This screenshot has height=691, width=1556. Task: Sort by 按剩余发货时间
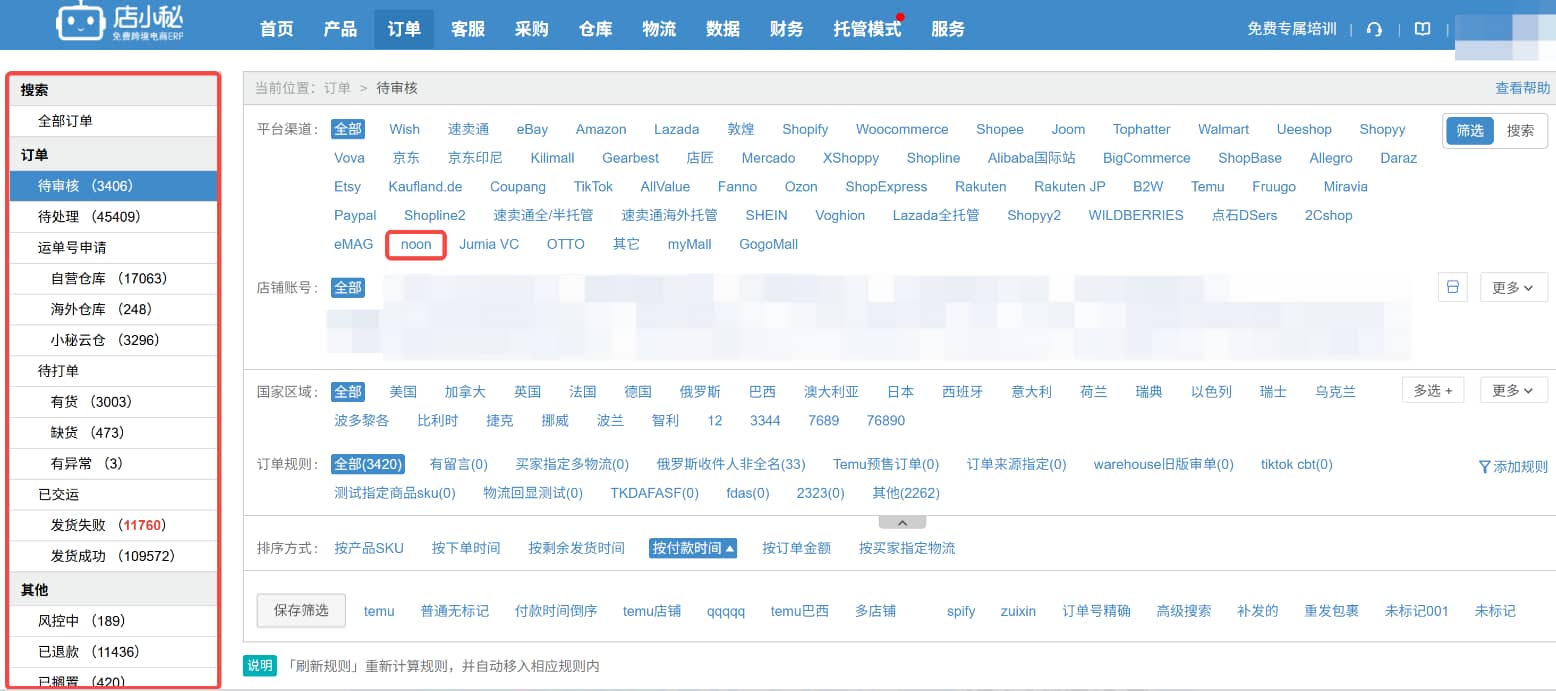(577, 548)
